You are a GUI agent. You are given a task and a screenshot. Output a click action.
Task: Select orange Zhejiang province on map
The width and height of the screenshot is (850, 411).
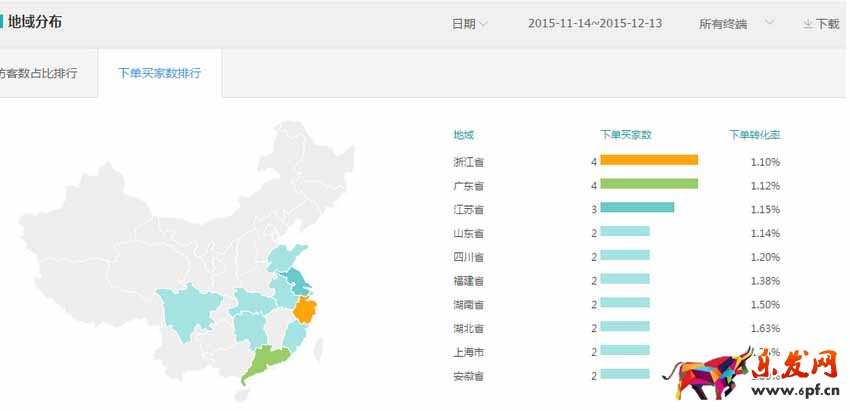pos(304,310)
